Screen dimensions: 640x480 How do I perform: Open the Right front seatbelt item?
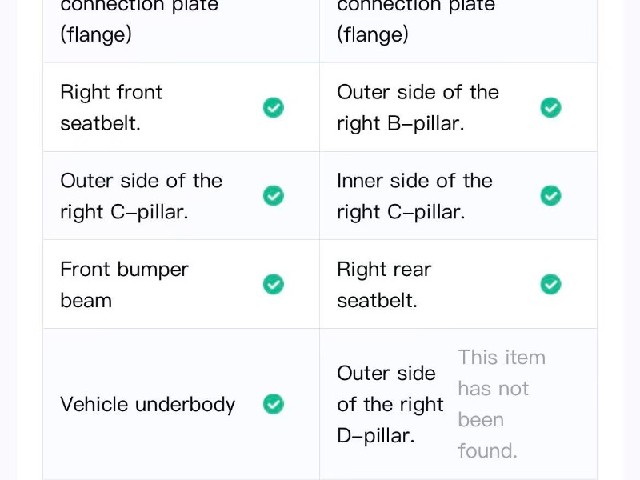click(x=111, y=108)
